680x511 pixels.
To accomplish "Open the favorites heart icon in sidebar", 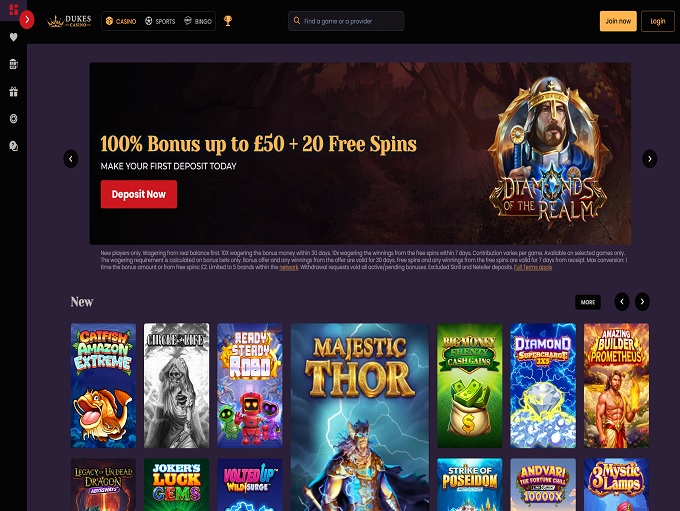I will (13, 37).
